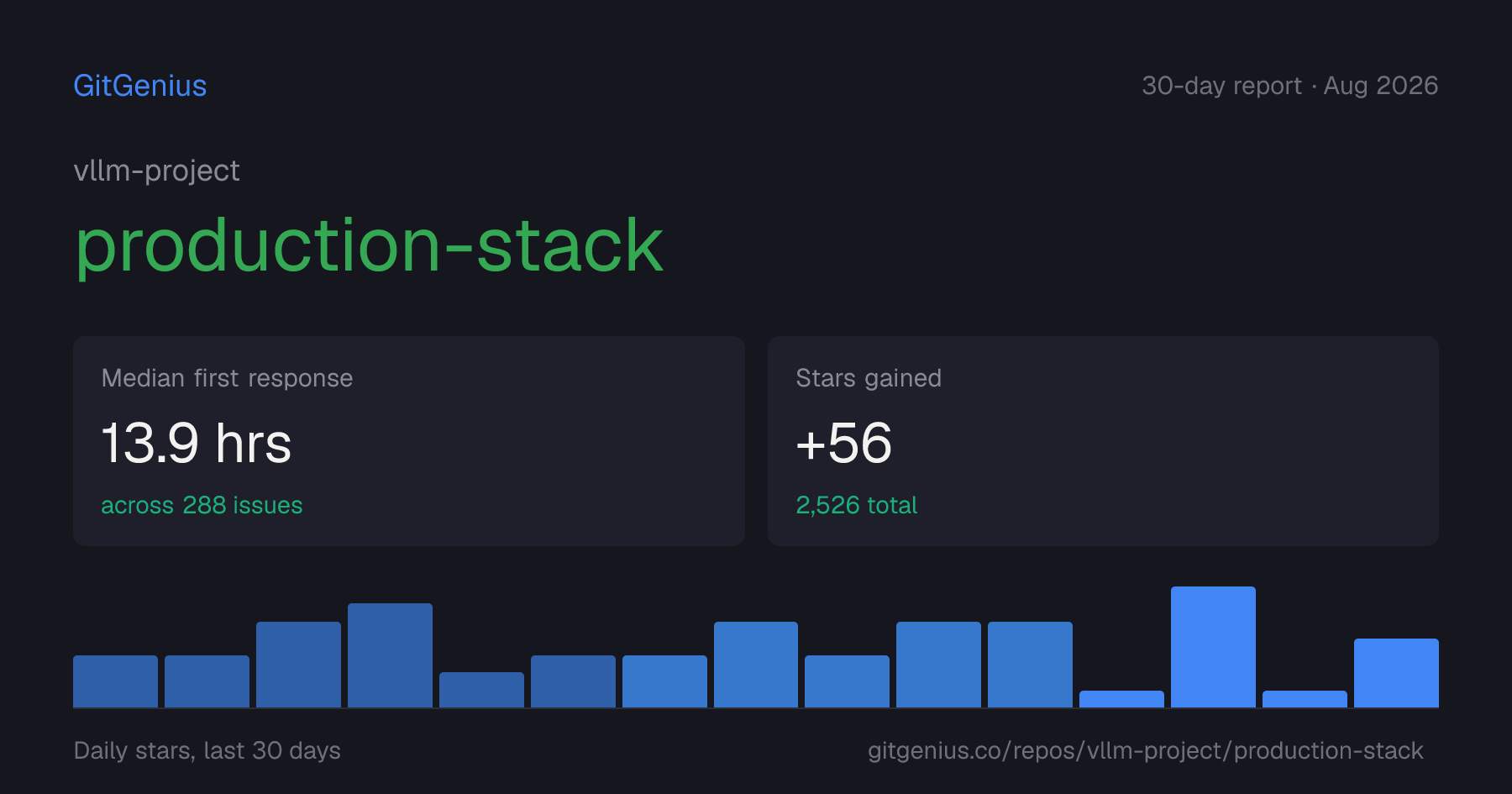The width and height of the screenshot is (1512, 794).
Task: Click the Daily stars, last 30 days caption
Action: [207, 750]
